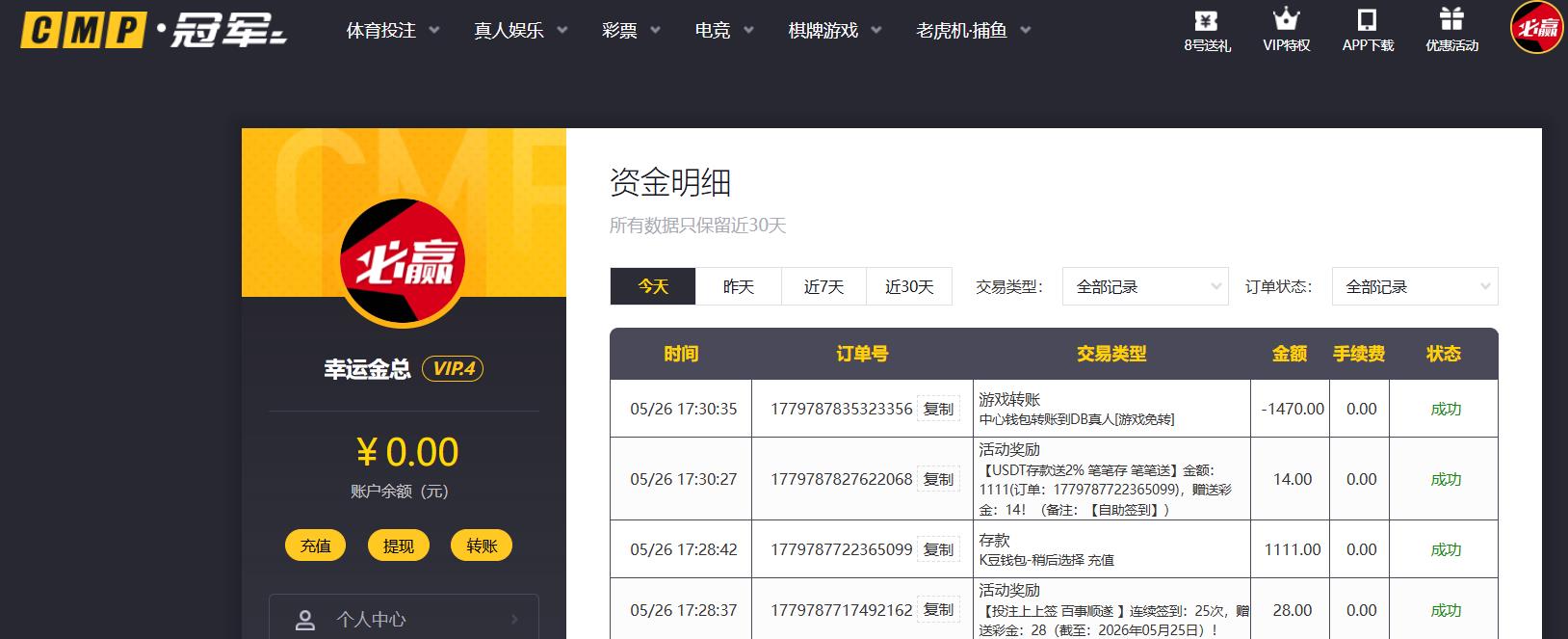The image size is (1568, 639).
Task: Click the 转账 button
Action: (482, 546)
